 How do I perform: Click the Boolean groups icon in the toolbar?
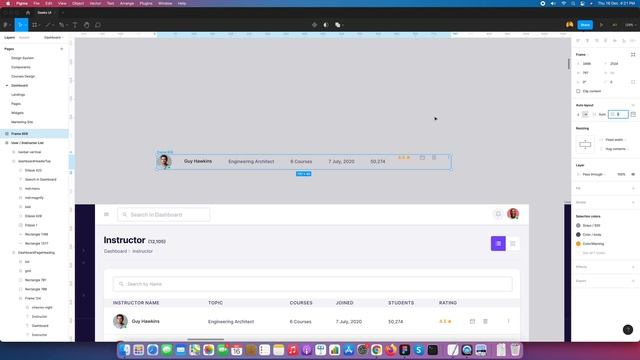pyautogui.click(x=338, y=25)
